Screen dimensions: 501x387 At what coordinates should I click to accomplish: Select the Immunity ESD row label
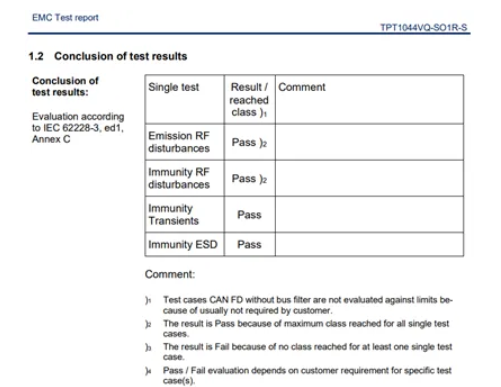click(183, 244)
